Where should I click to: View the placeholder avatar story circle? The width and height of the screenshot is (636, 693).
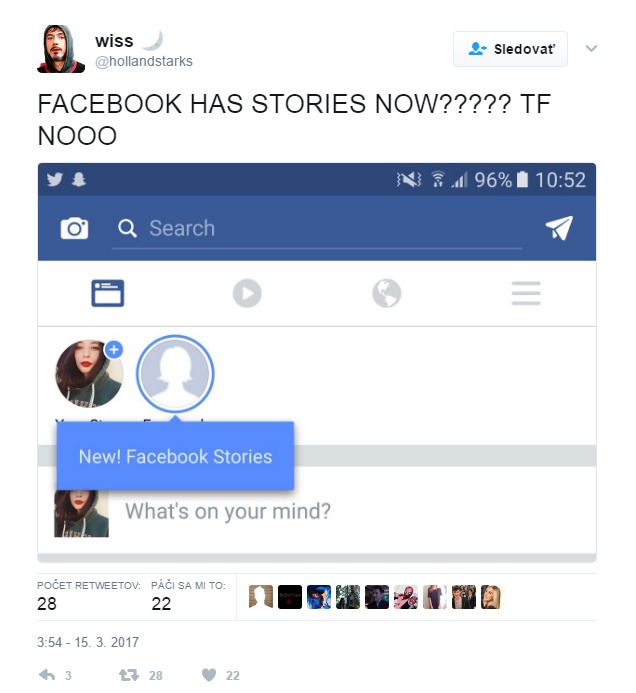175,374
